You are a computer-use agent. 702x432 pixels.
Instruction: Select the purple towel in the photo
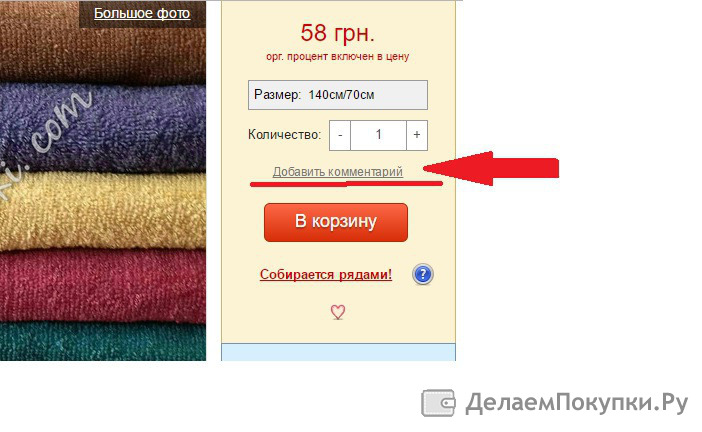(x=103, y=130)
